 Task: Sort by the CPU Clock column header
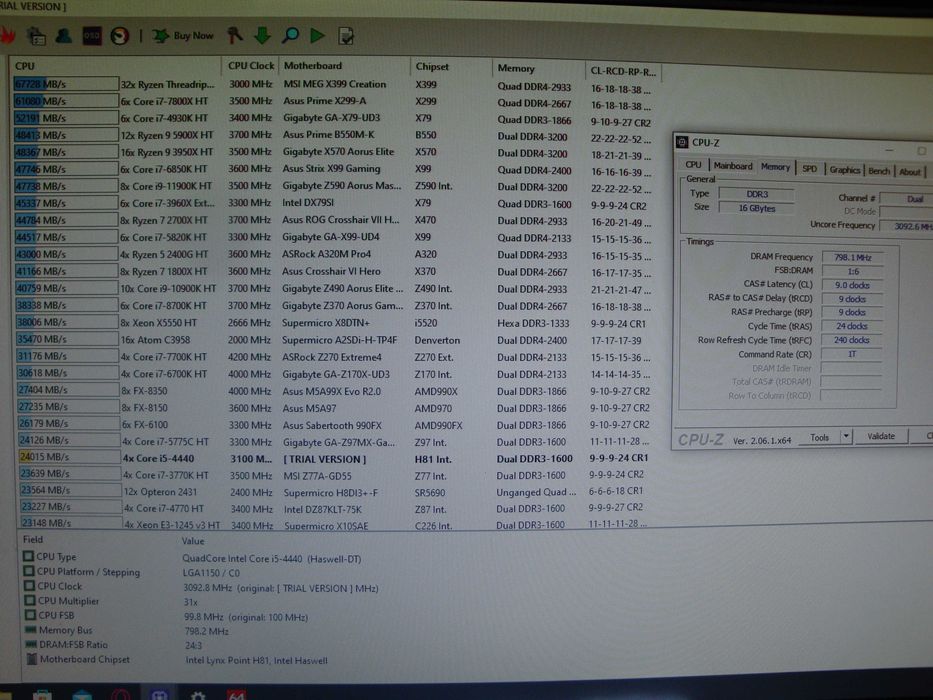[x=251, y=65]
